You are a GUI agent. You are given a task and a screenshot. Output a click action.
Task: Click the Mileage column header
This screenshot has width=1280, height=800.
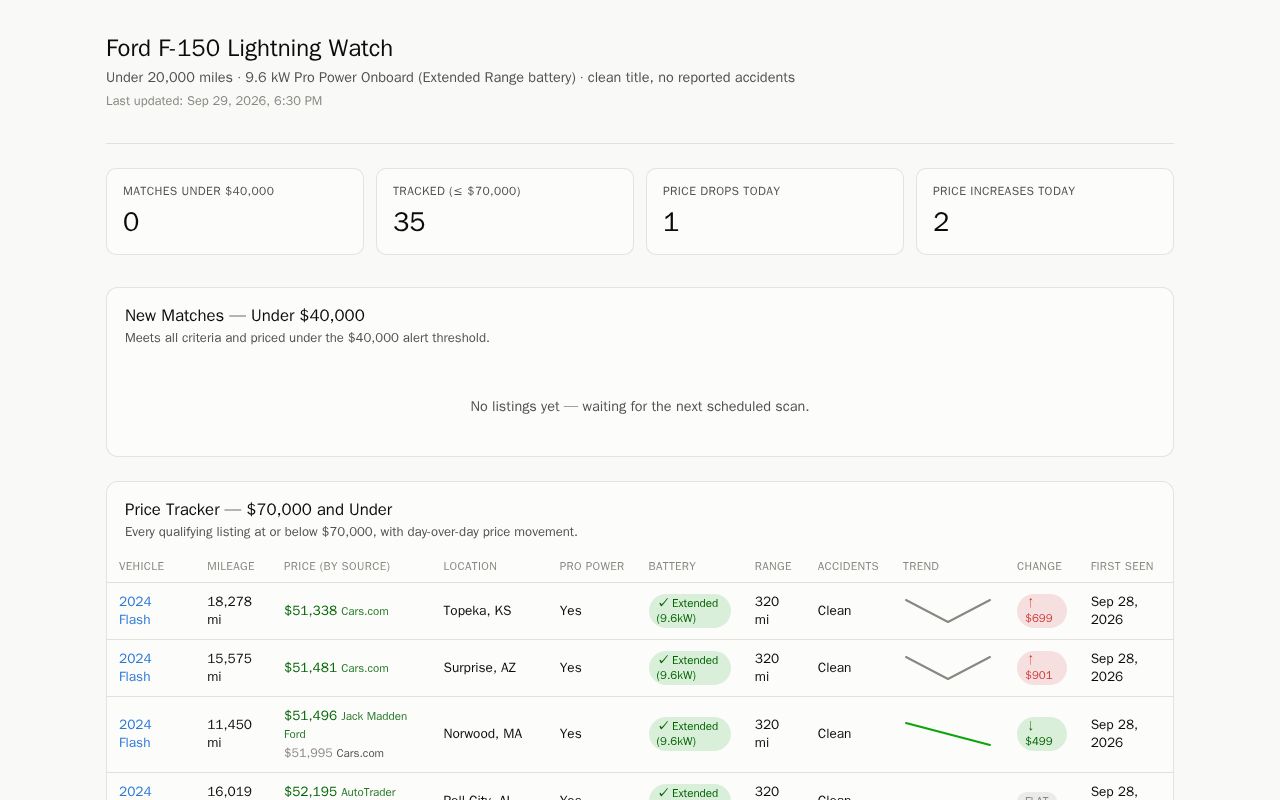pyautogui.click(x=231, y=566)
